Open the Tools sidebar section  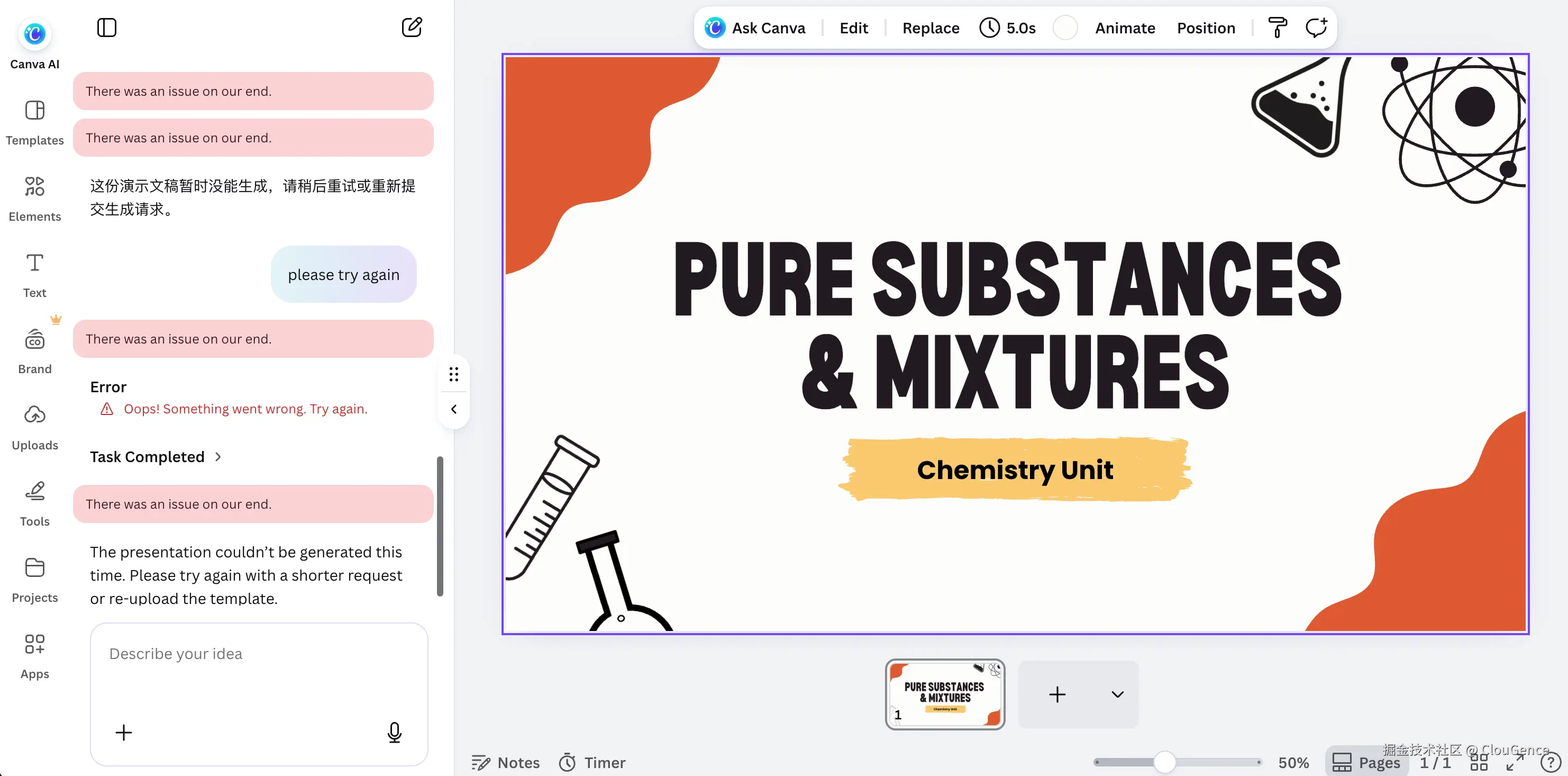tap(35, 504)
